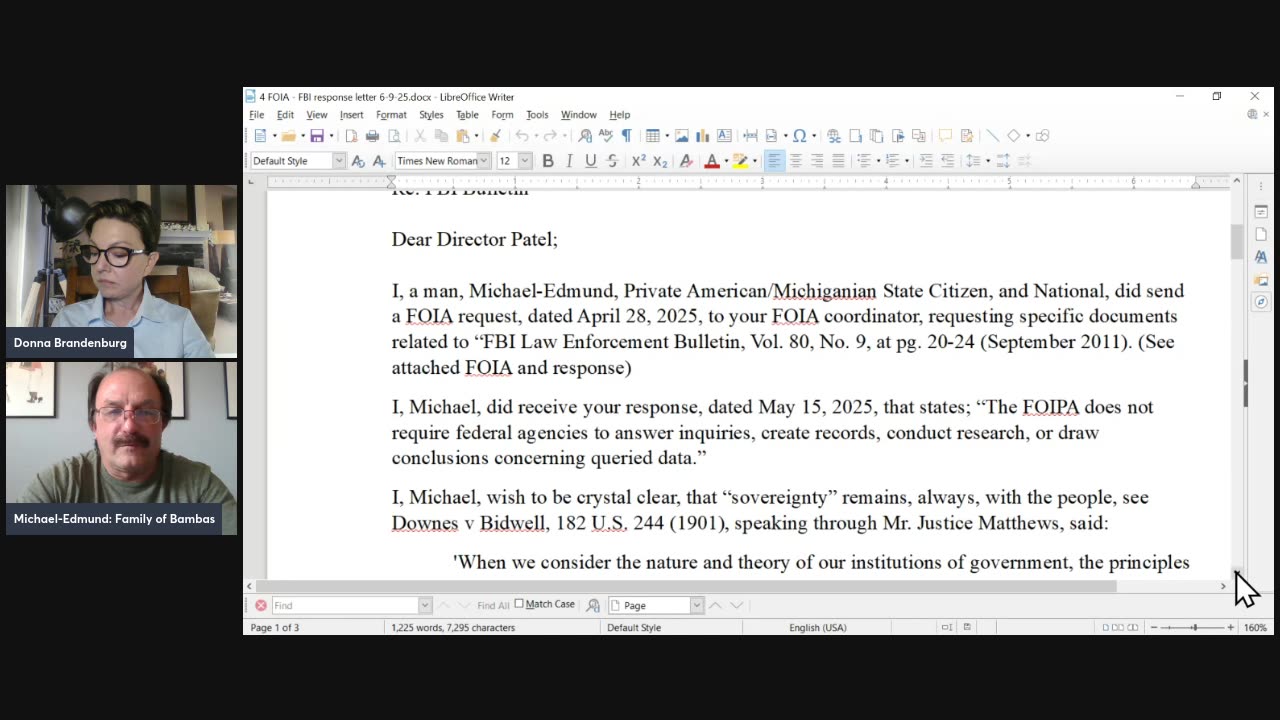Toggle the ordered numbered list
This screenshot has height=720, width=1280.
point(893,161)
